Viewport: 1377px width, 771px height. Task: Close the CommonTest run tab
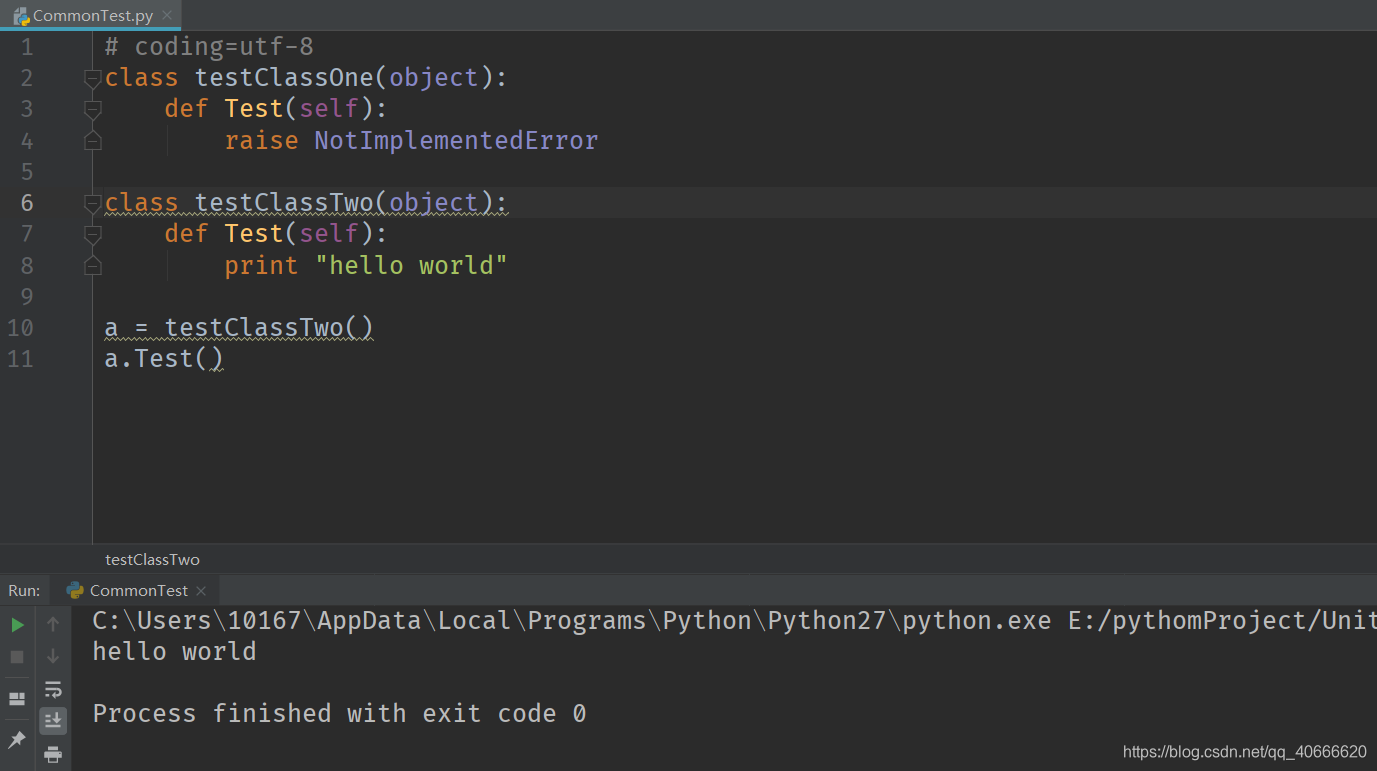[201, 590]
